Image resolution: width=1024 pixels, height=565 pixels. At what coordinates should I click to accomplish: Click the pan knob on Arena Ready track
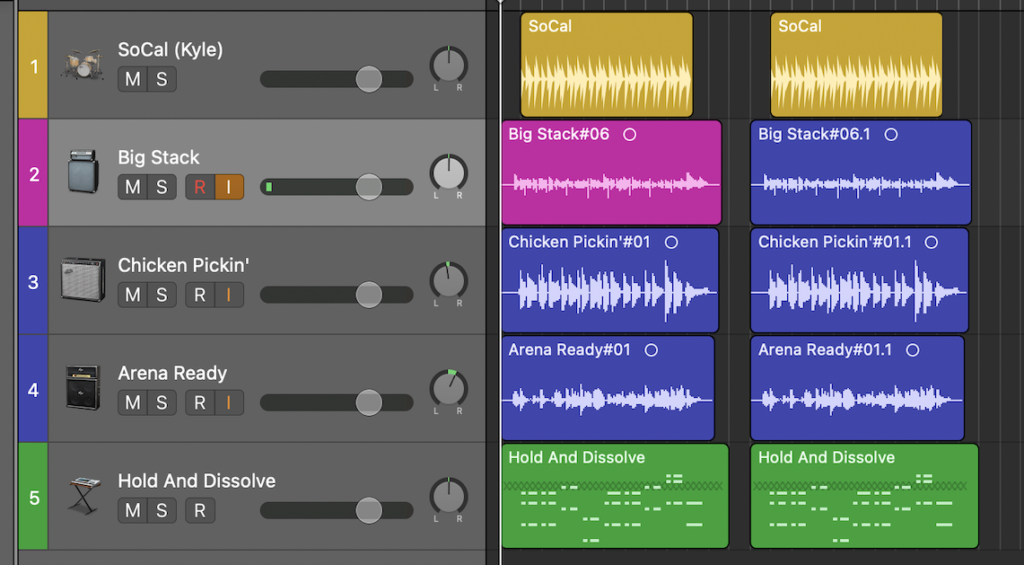pos(449,389)
